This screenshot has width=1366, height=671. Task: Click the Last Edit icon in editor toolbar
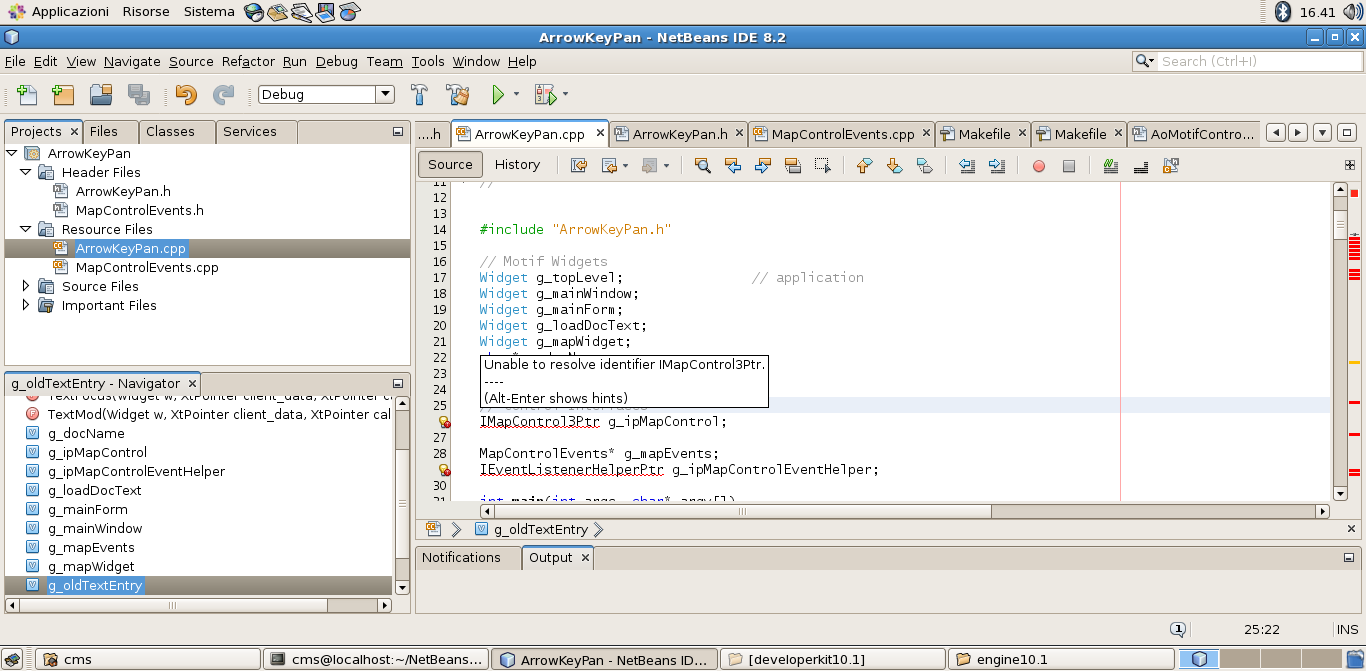579,166
